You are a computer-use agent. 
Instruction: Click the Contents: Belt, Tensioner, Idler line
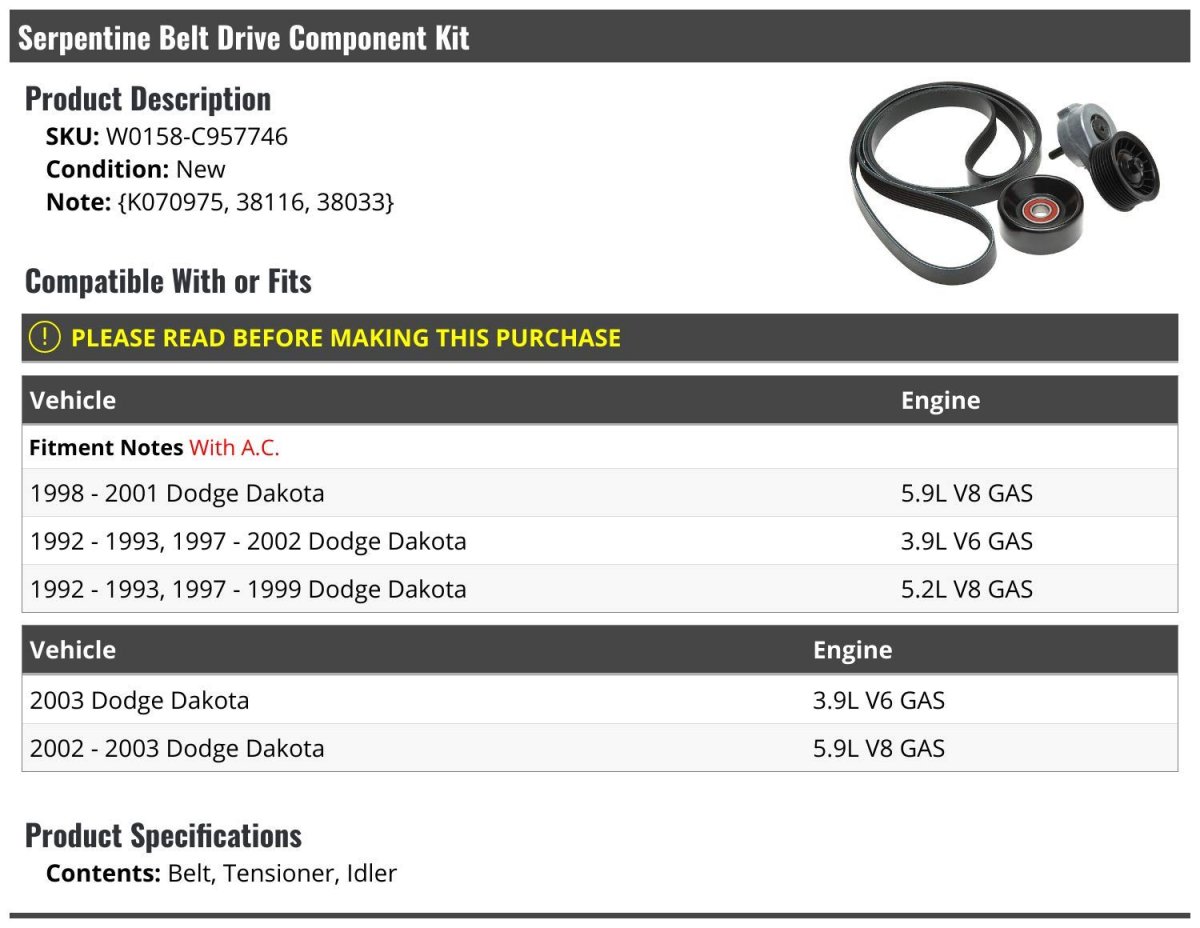tap(221, 873)
